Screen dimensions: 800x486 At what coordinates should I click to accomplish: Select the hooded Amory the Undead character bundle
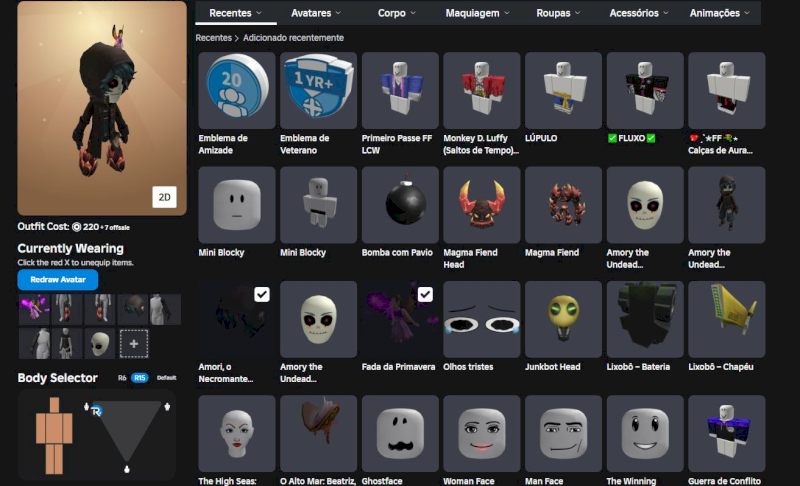[727, 204]
